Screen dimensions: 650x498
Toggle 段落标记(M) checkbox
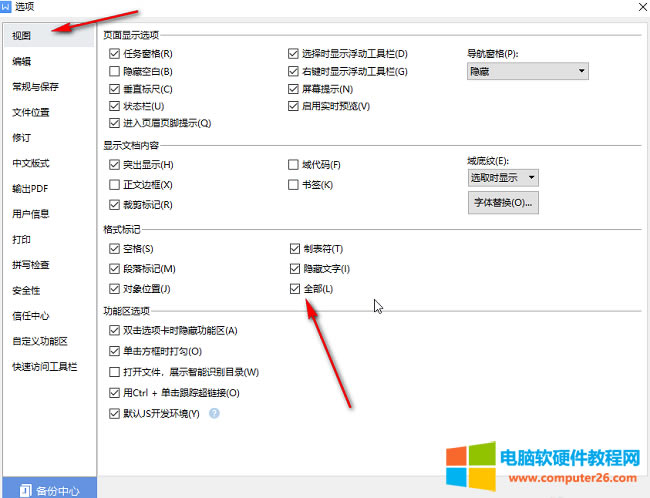click(114, 269)
